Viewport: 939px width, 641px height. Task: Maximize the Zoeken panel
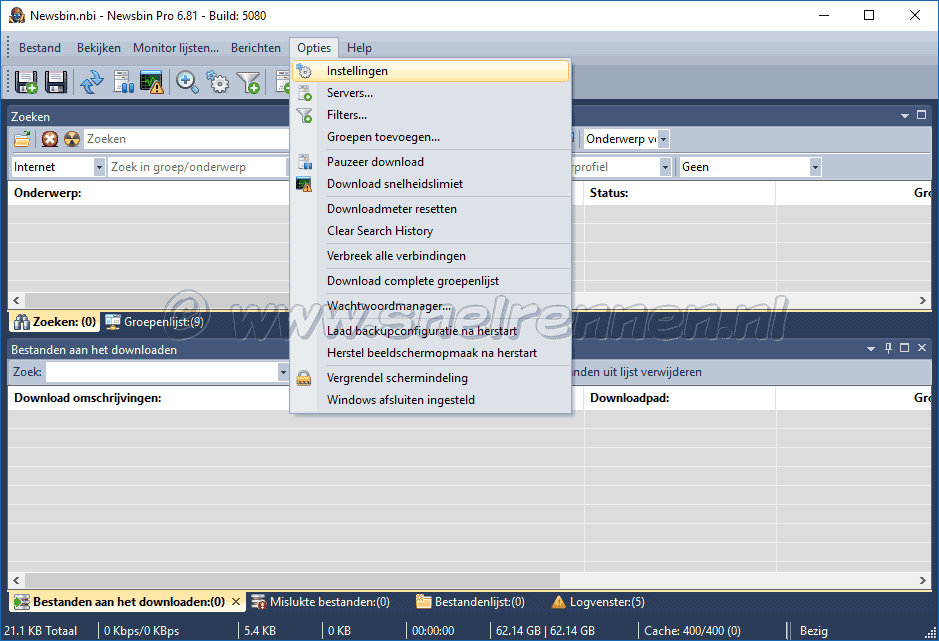click(x=922, y=115)
